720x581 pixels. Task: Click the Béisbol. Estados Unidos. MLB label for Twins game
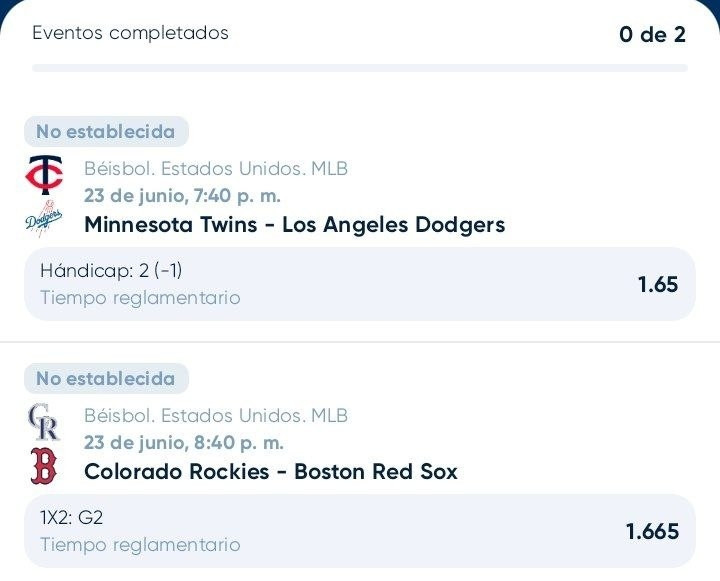216,169
